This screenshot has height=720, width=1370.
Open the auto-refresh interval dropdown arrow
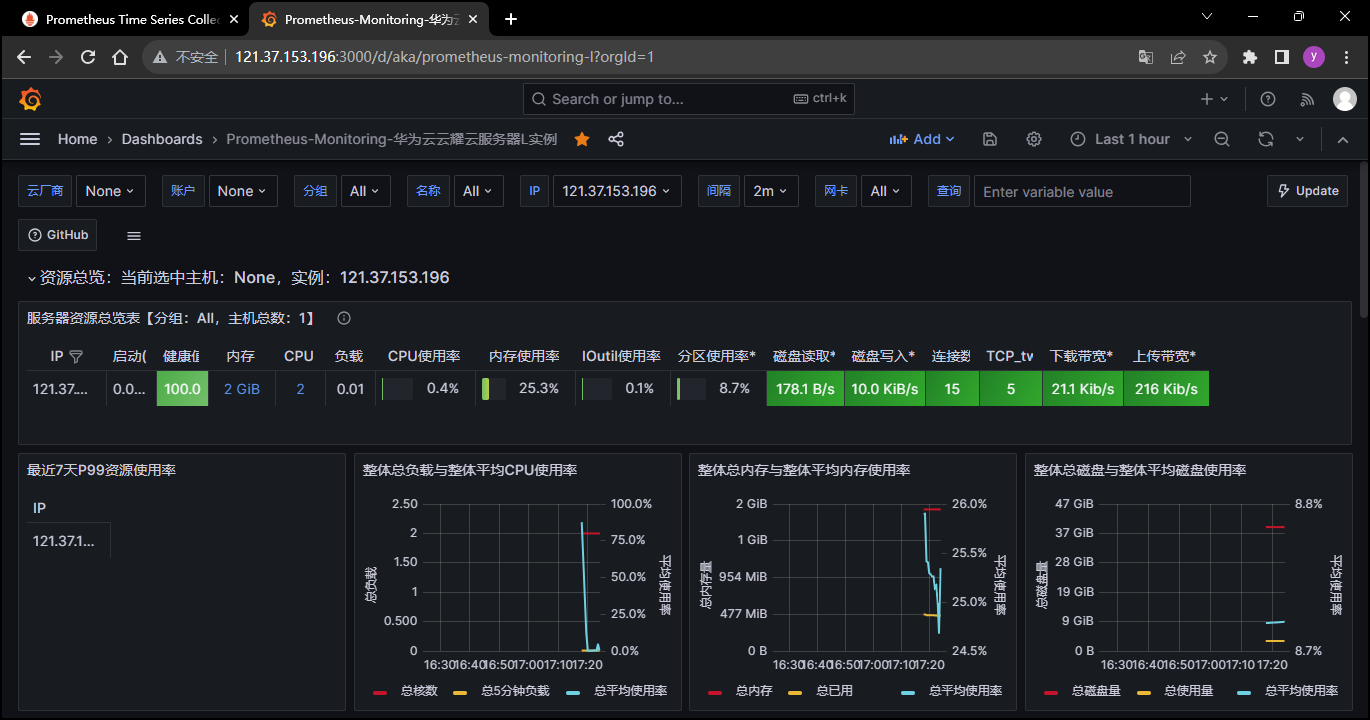tap(1300, 139)
